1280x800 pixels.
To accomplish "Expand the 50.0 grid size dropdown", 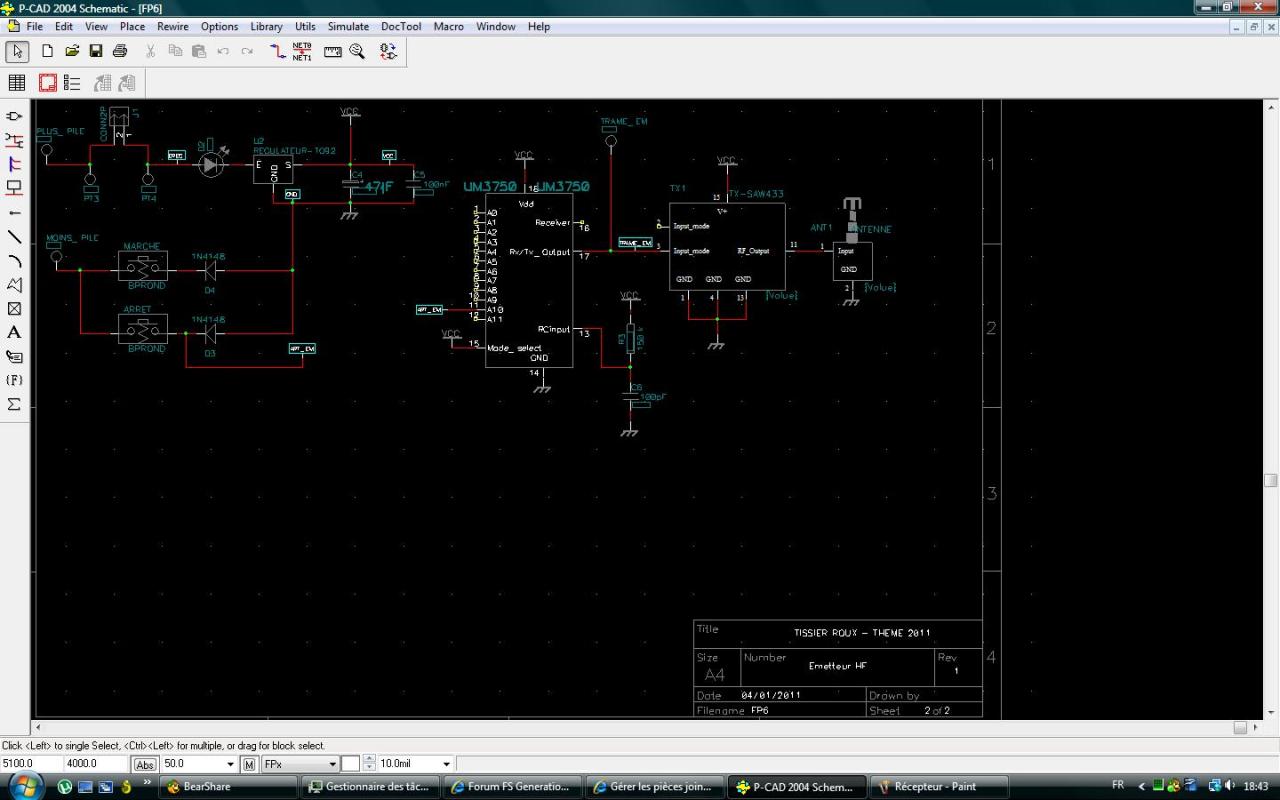I will 231,764.
